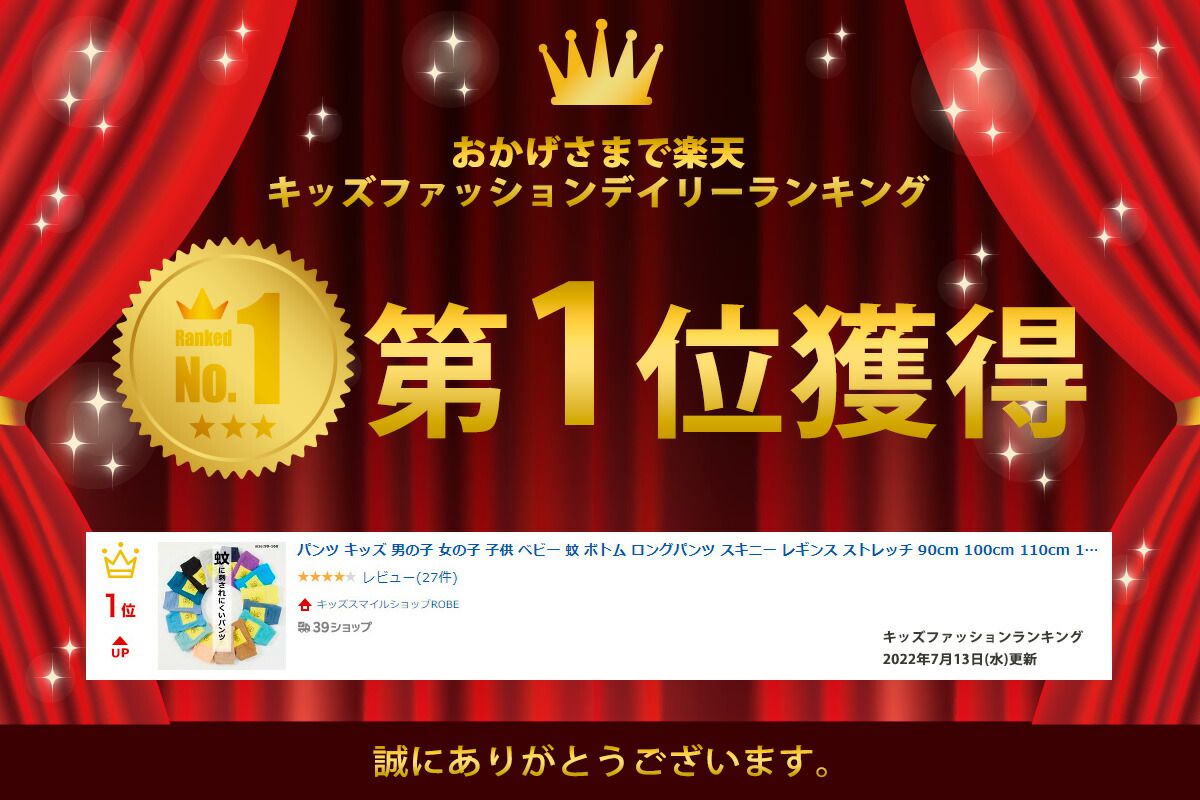Click the 39ショップ truck icon
Screen dimensions: 1200x800
(x=304, y=627)
